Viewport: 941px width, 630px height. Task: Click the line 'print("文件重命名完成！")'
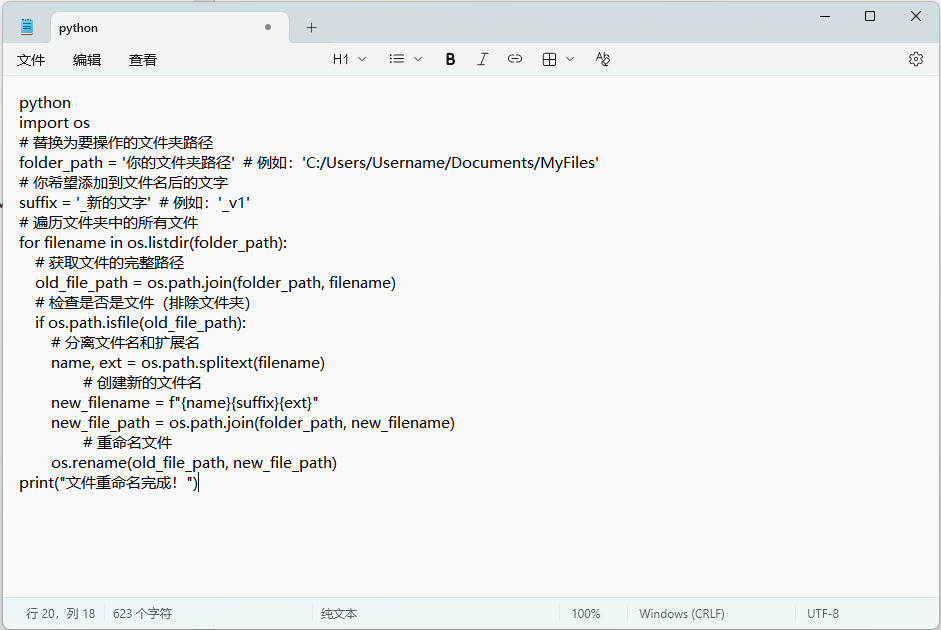pos(109,483)
